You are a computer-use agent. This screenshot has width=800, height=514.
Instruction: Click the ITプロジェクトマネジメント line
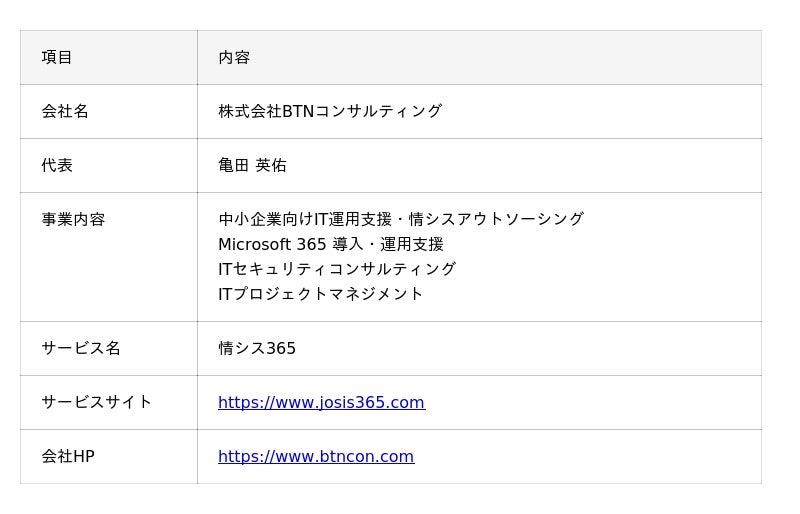coord(320,294)
